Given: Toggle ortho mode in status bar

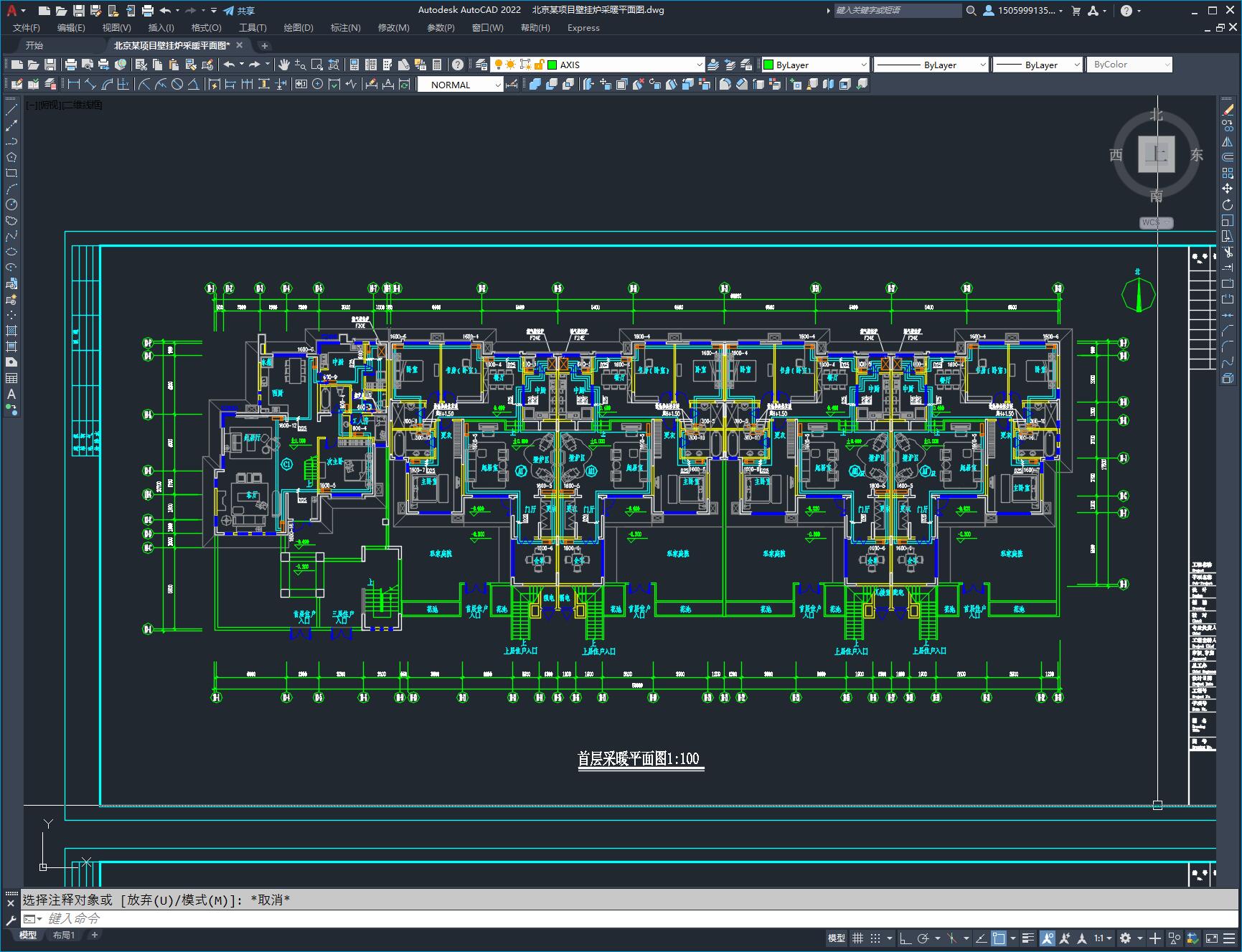Looking at the screenshot, I should [905, 938].
